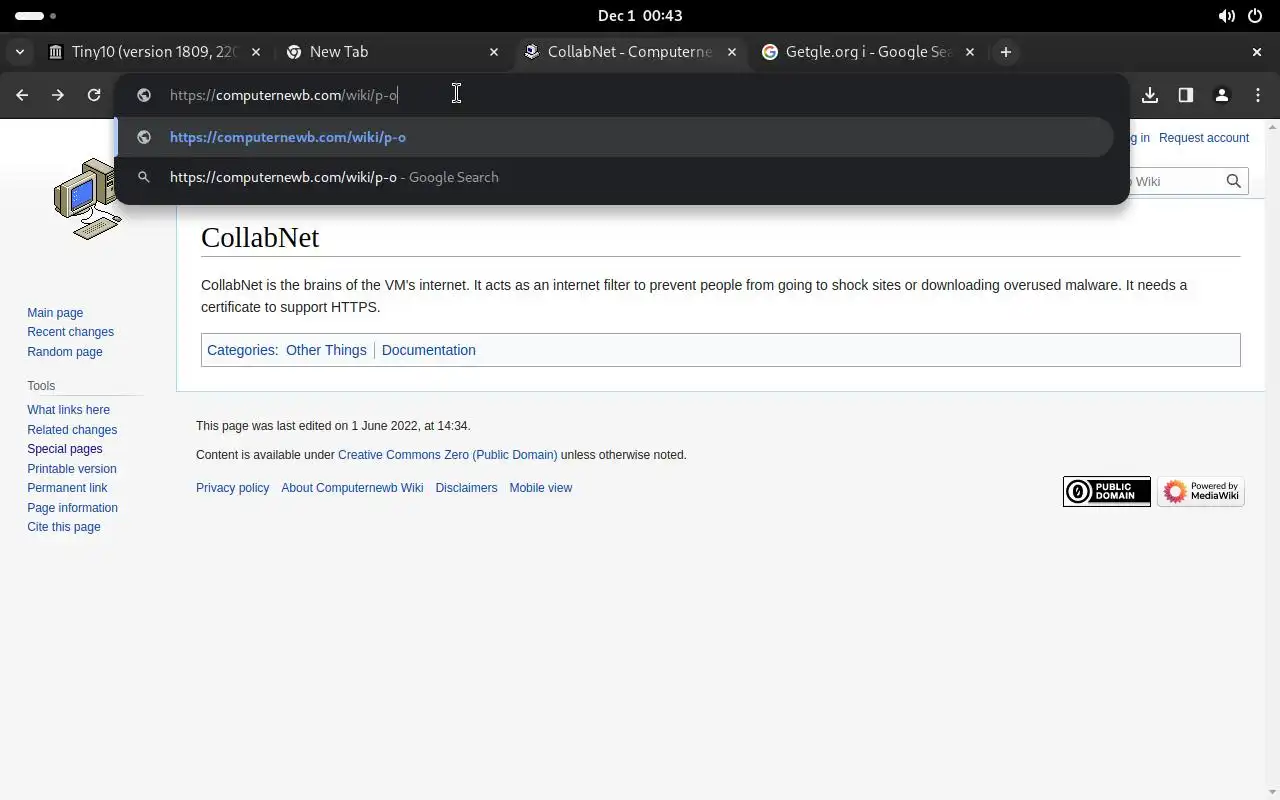Click the browser back arrow

pyautogui.click(x=22, y=95)
